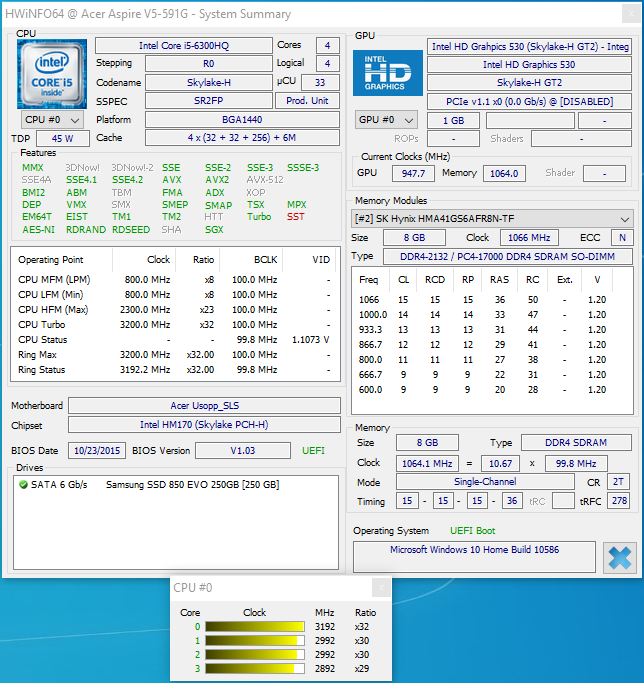Click the Single-Channel memory mode field
The image size is (644, 683).
click(x=485, y=482)
